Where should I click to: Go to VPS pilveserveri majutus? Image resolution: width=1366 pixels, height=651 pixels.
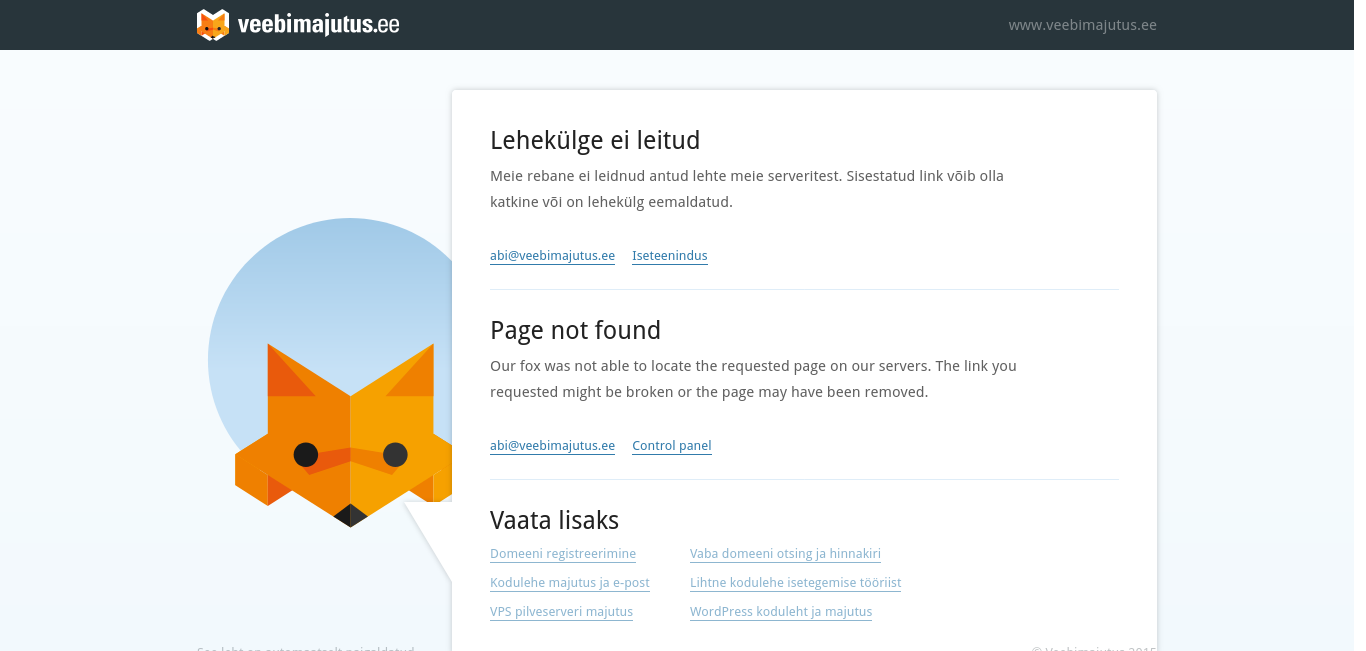[x=561, y=612]
